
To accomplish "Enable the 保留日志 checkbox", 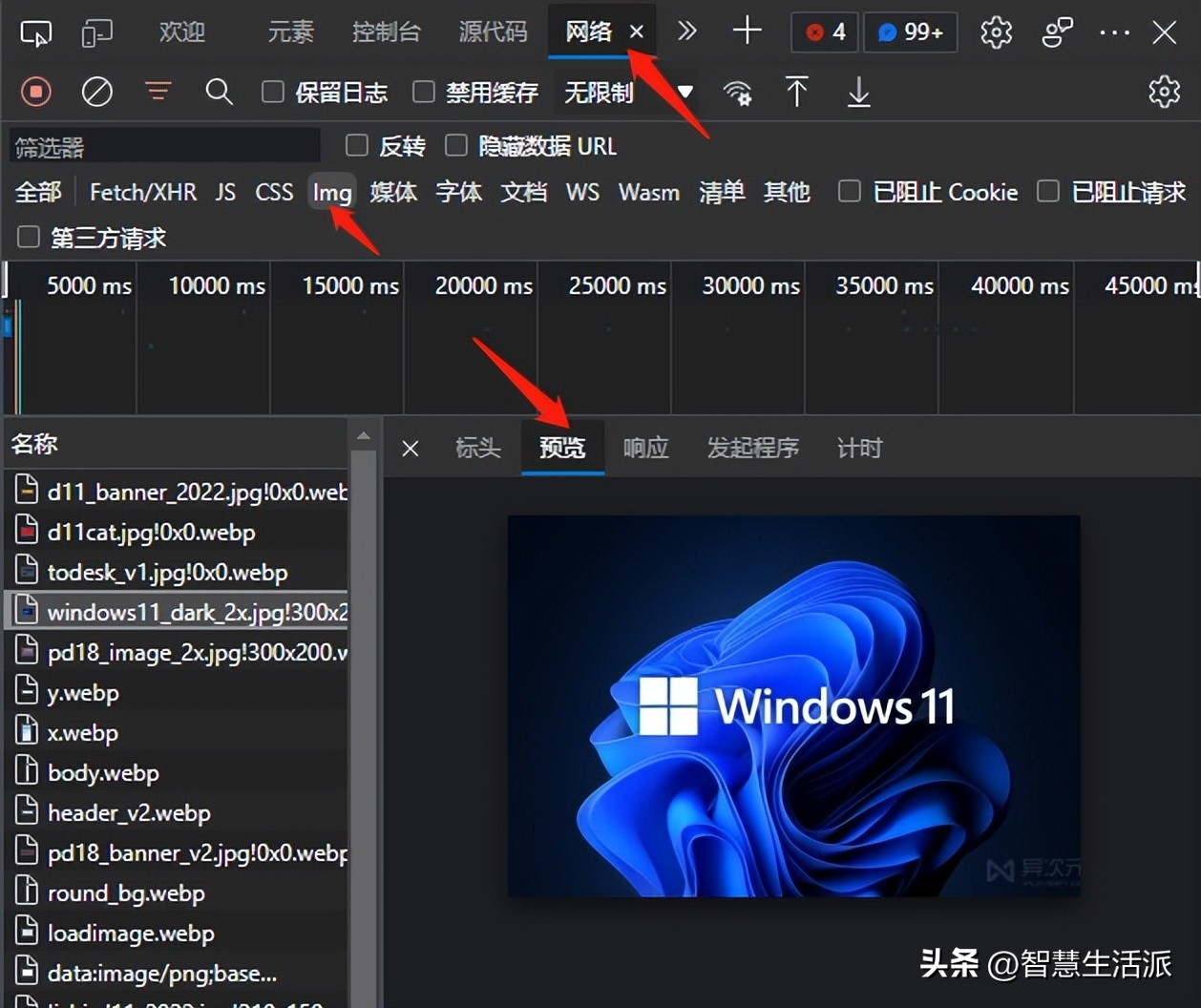I will pos(272,92).
